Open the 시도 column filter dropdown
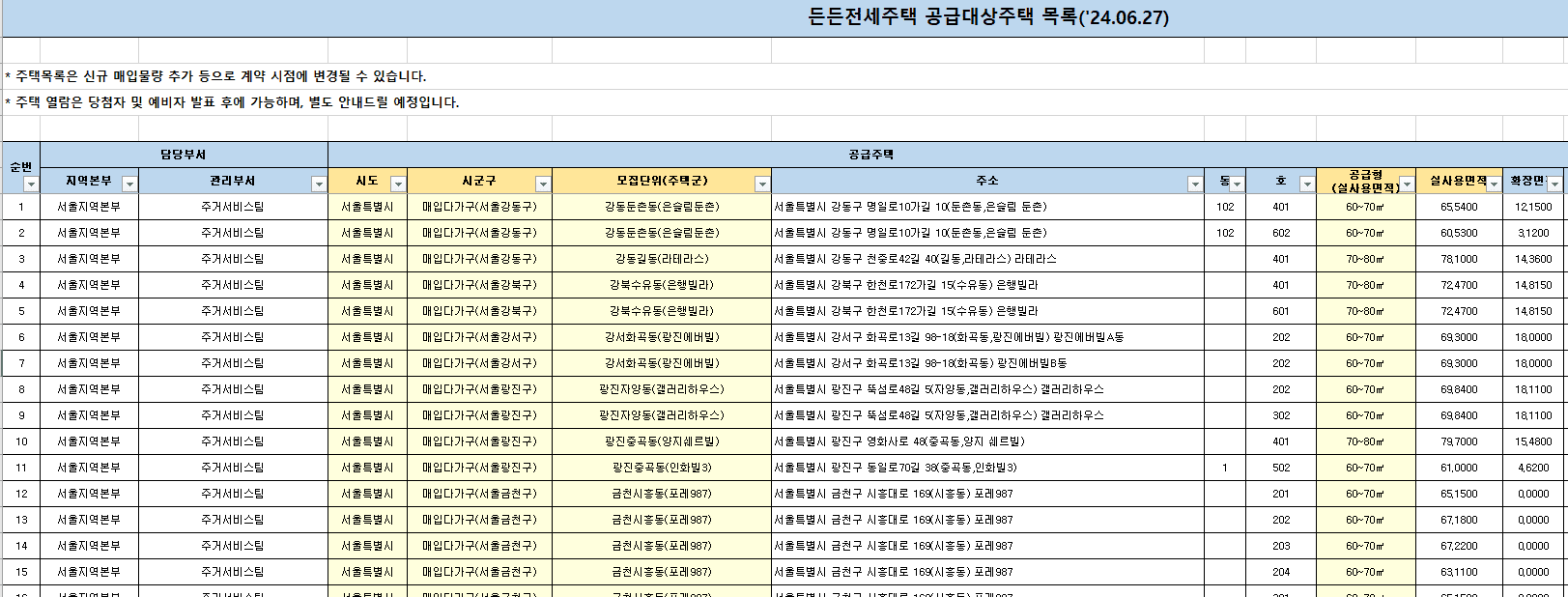Viewport: 1568px width, 597px height. [398, 184]
